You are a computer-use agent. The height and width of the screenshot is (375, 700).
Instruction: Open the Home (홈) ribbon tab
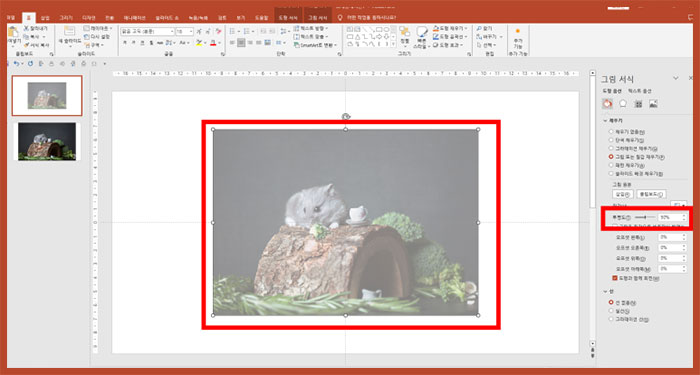[x=28, y=17]
